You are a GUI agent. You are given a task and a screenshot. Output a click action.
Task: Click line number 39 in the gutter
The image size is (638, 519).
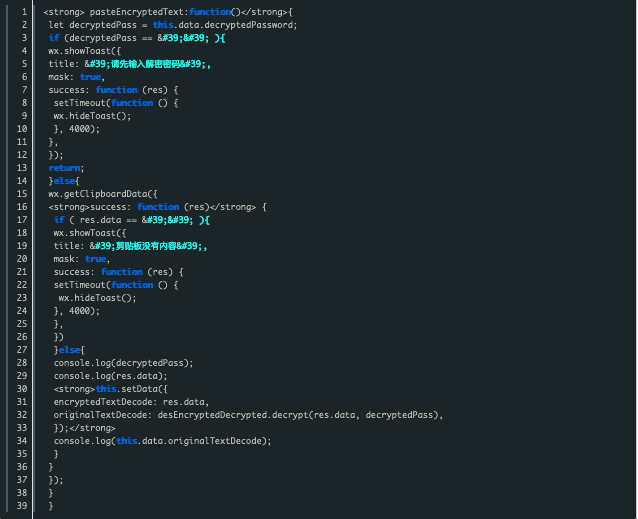(22, 506)
